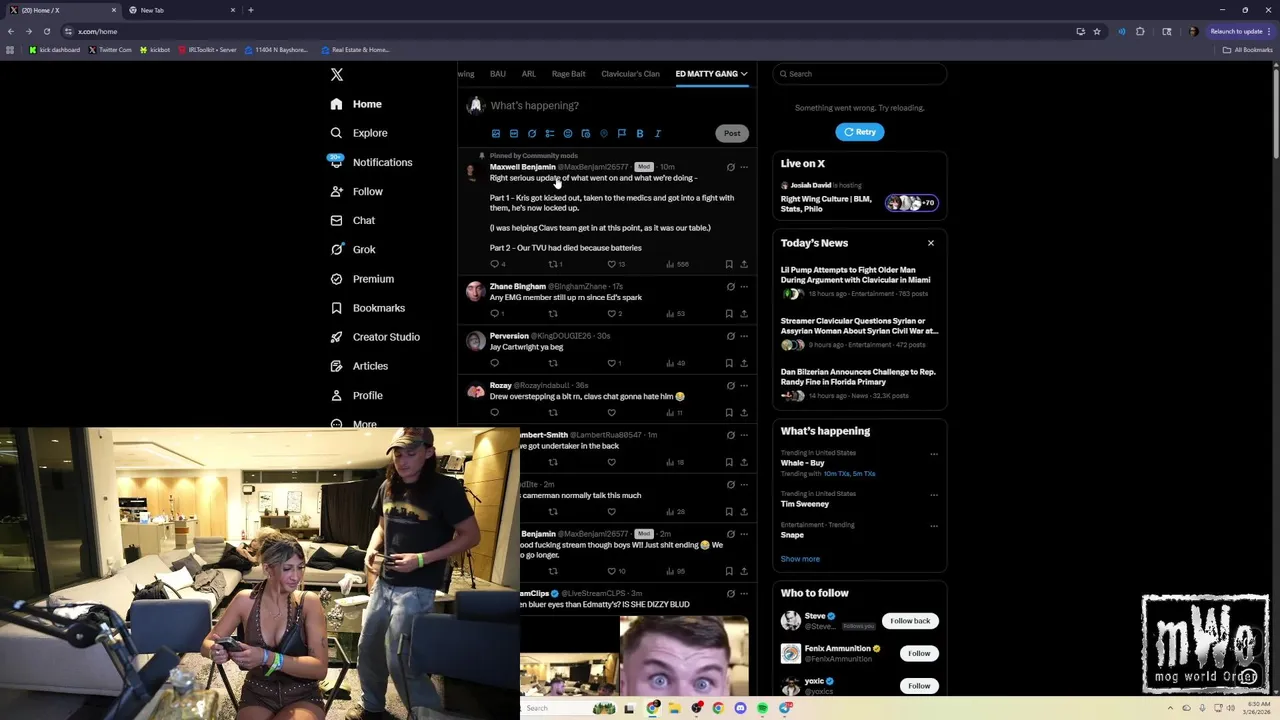This screenshot has width=1280, height=720.
Task: Open Bookmarks in the sidebar
Action: (x=367, y=308)
